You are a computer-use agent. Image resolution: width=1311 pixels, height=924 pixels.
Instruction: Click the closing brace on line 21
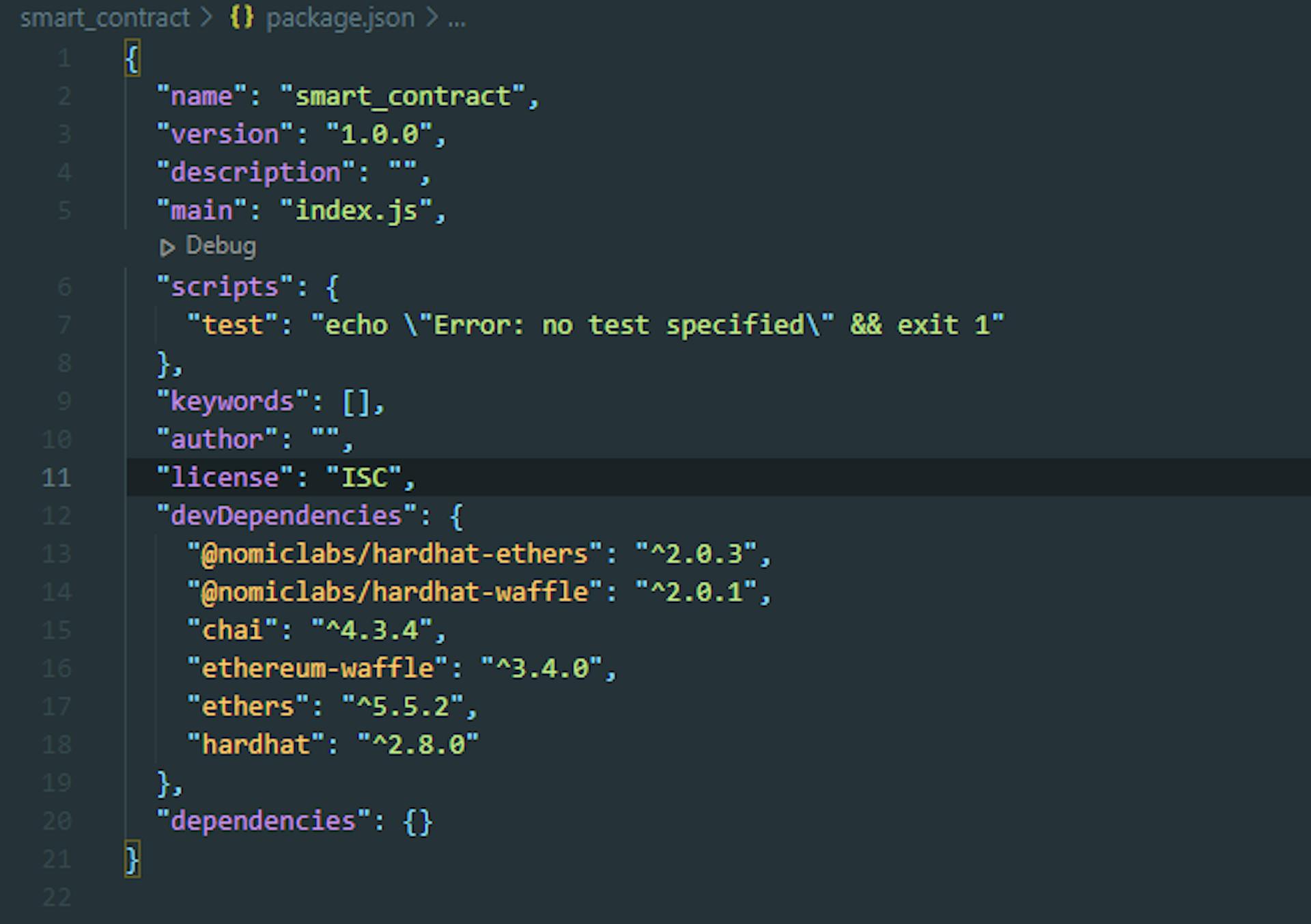click(x=132, y=859)
